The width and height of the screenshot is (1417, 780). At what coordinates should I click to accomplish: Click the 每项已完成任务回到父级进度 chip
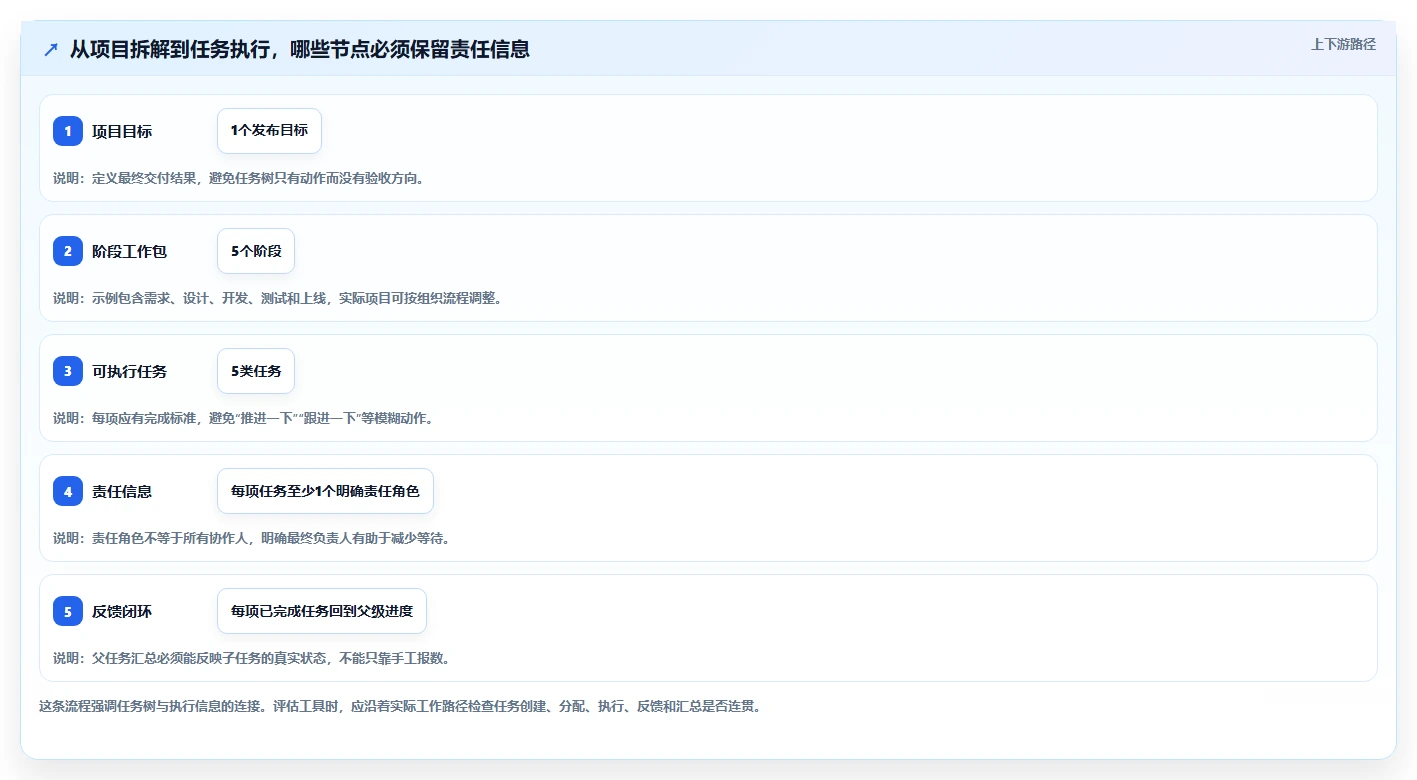[x=322, y=611]
